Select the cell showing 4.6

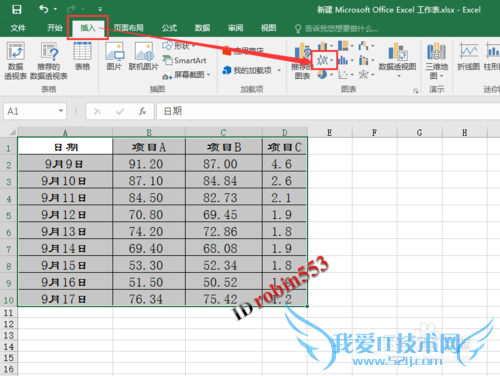coord(284,164)
